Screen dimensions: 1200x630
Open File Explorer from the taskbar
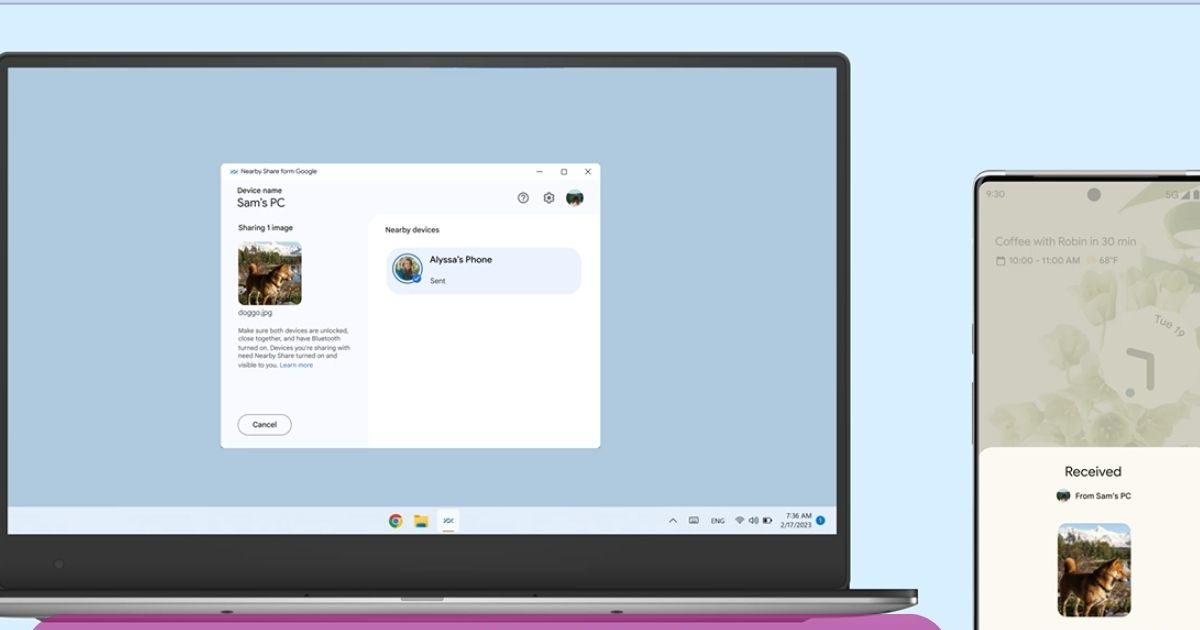pos(422,521)
